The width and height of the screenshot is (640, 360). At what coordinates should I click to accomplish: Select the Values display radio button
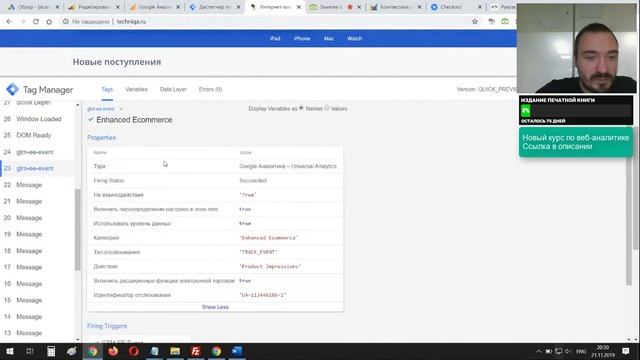[x=327, y=109]
